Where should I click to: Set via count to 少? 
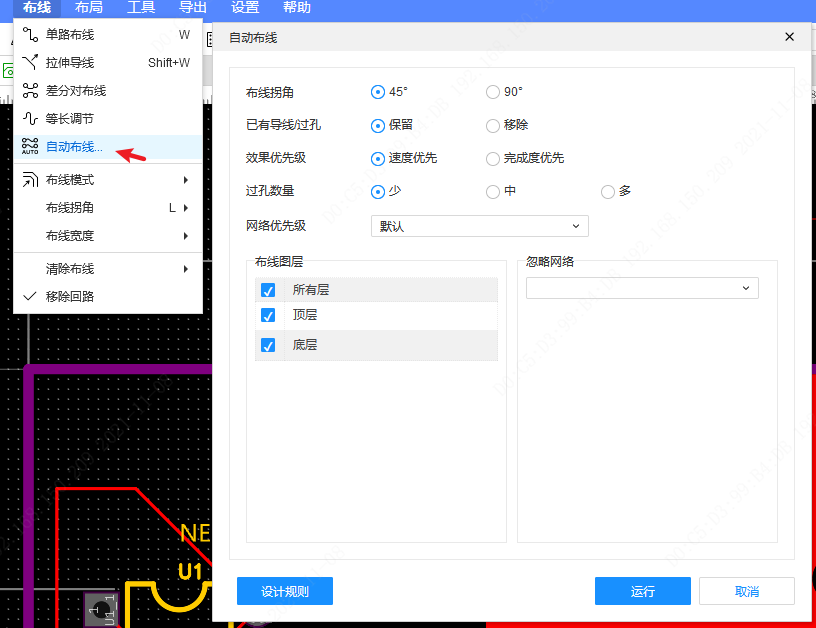pyautogui.click(x=378, y=192)
